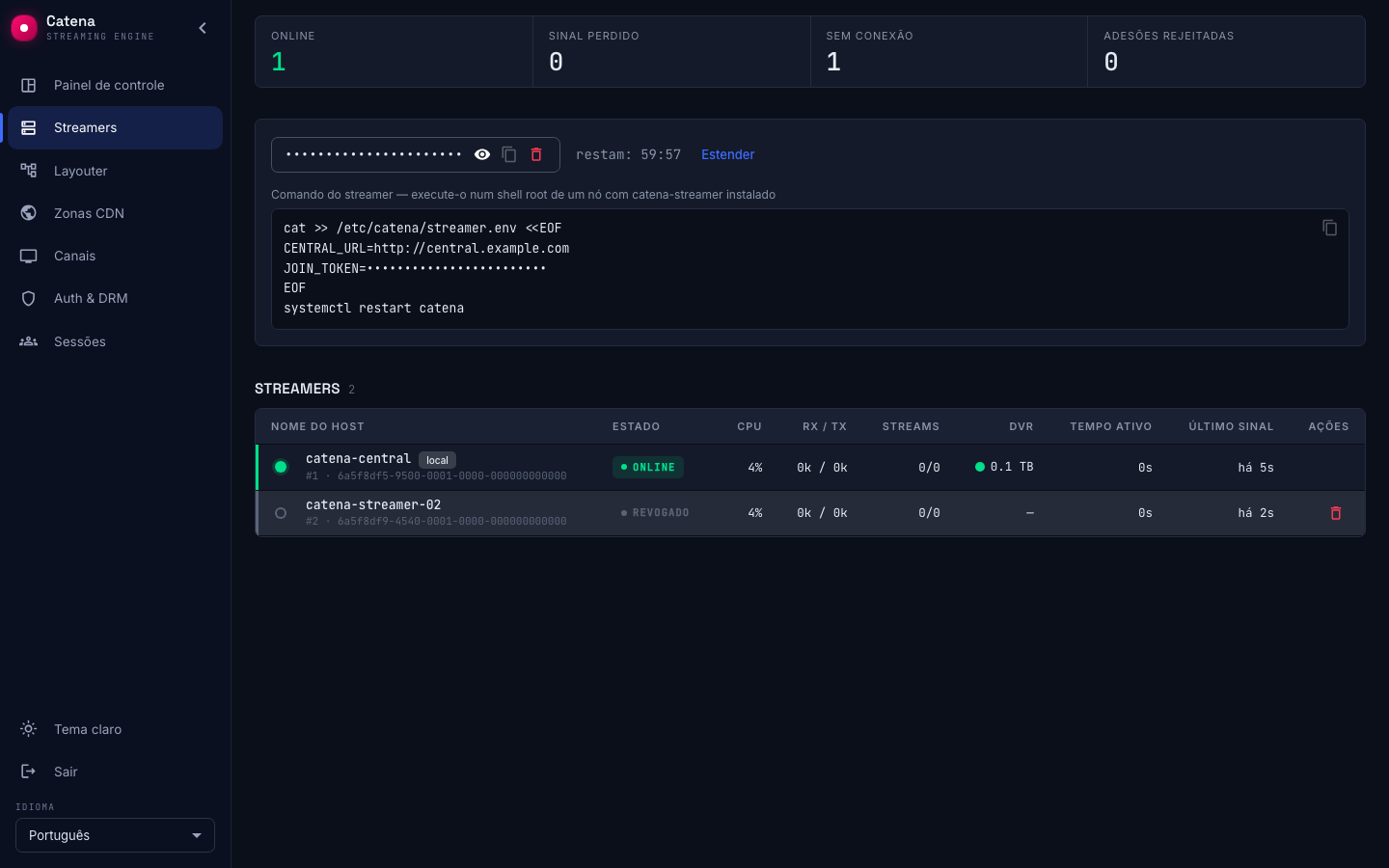Switch to Tema claro
This screenshot has width=1389, height=868.
pyautogui.click(x=115, y=729)
